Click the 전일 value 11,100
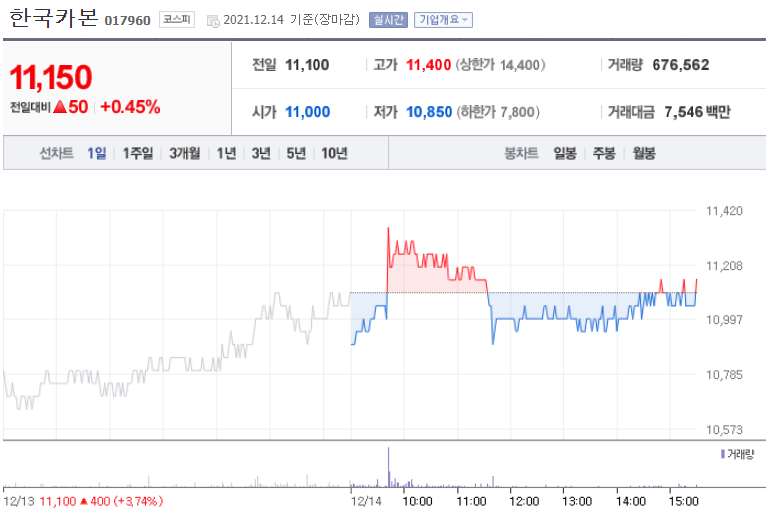766x525 pixels. pos(307,64)
